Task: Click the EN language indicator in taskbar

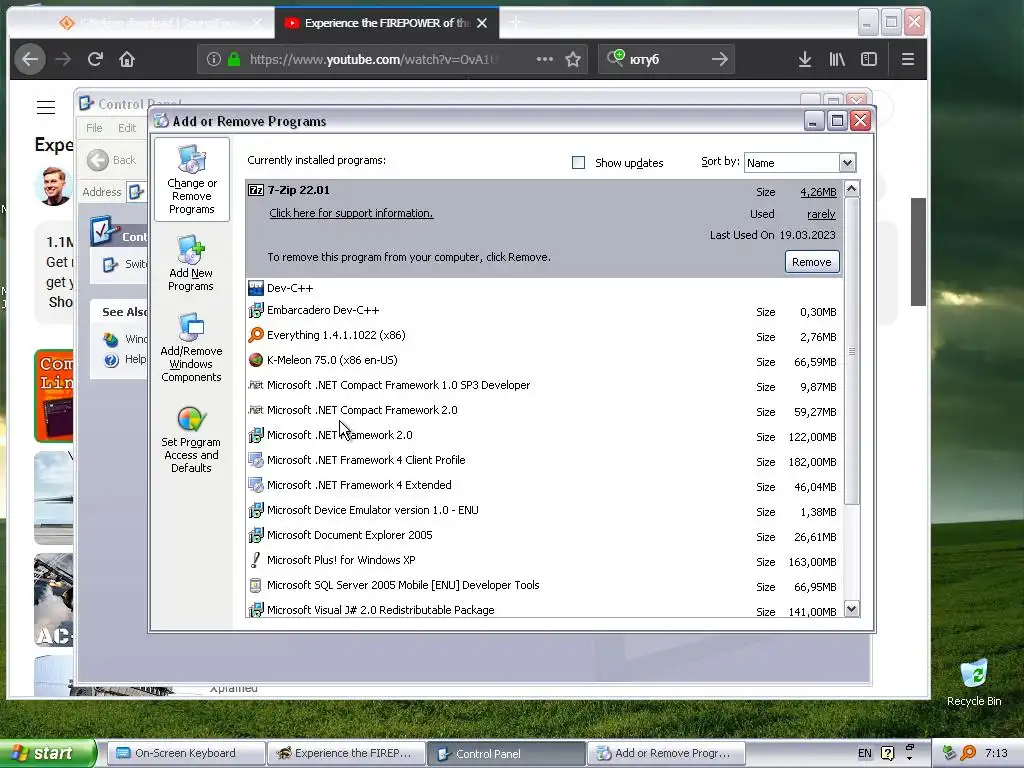Action: pyautogui.click(x=865, y=753)
